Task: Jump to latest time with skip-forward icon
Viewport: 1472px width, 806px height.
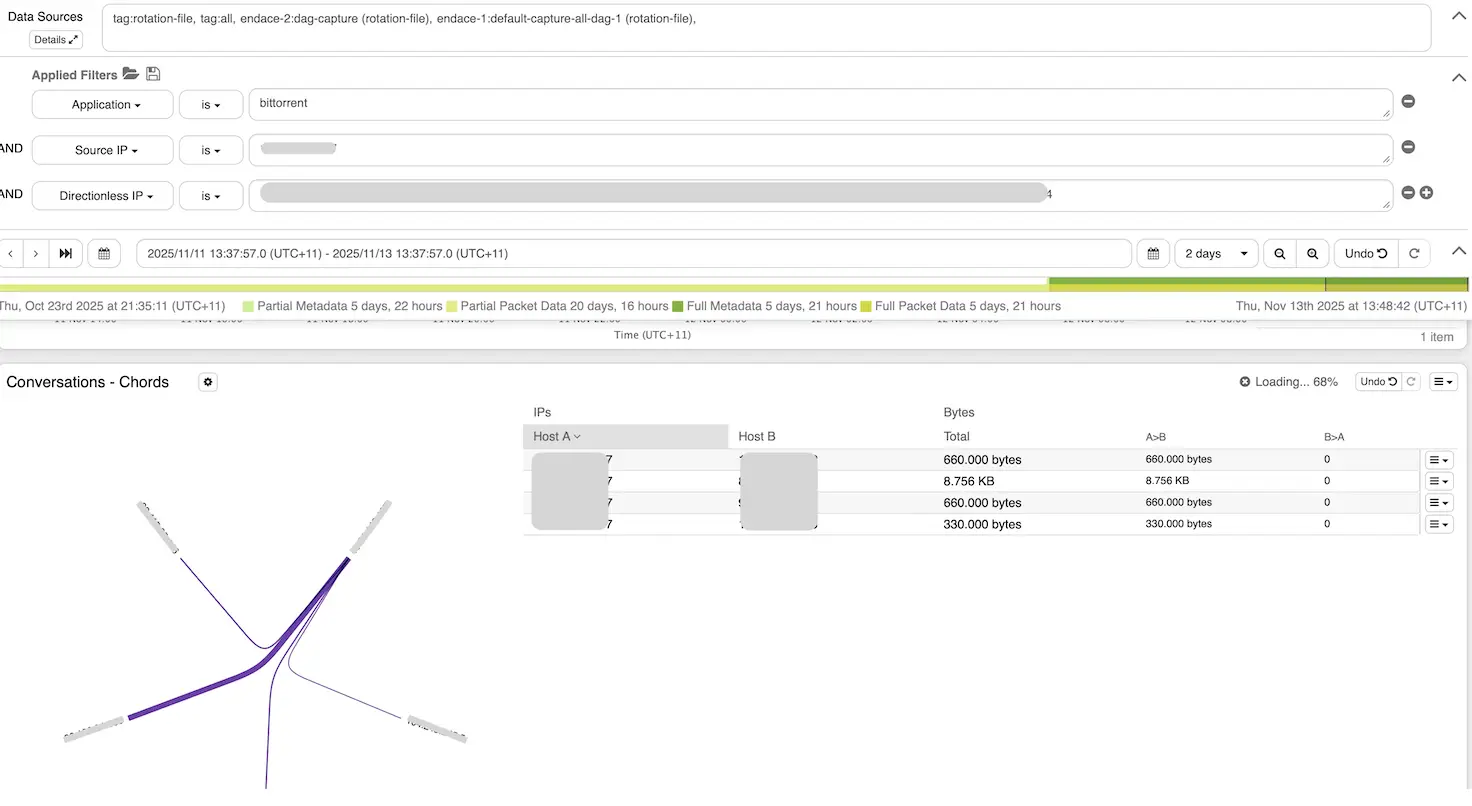Action: click(65, 254)
